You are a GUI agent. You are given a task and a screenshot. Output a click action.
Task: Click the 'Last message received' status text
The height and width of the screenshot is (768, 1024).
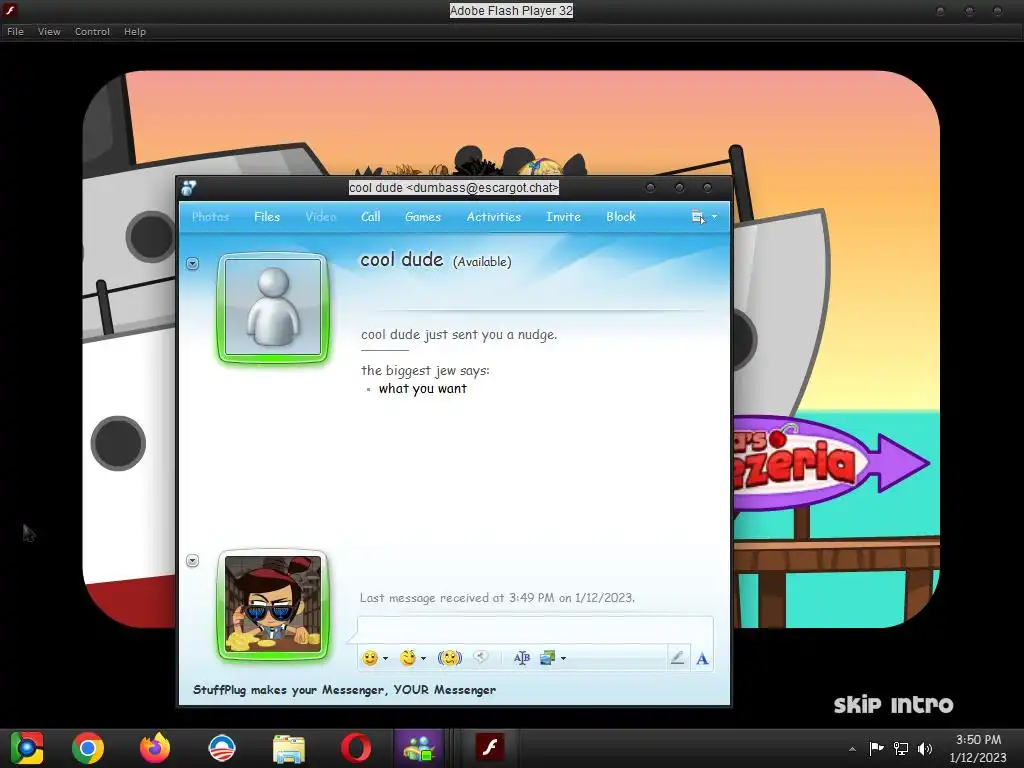point(497,598)
